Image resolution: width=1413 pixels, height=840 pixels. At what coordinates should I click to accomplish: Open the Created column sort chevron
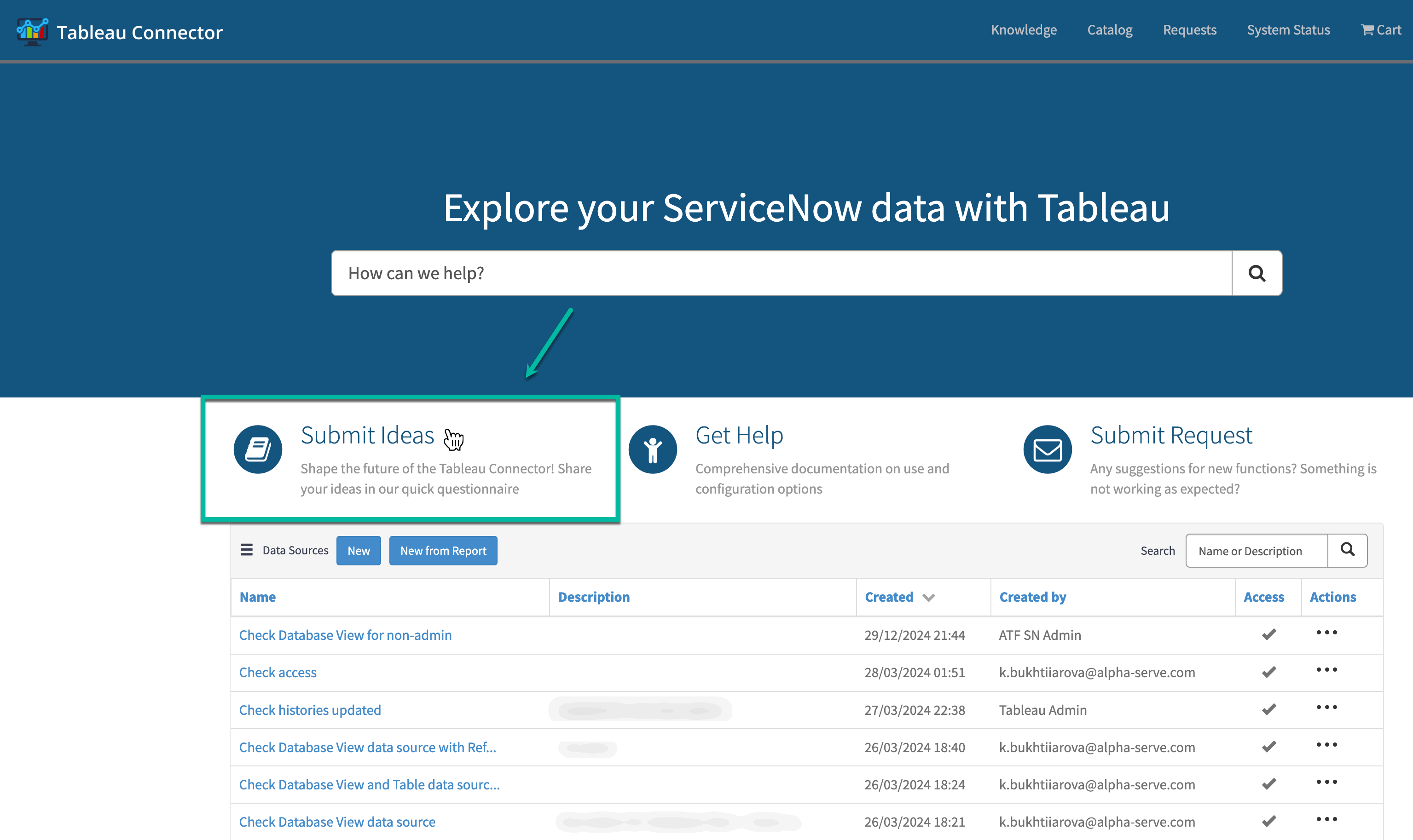tap(929, 597)
